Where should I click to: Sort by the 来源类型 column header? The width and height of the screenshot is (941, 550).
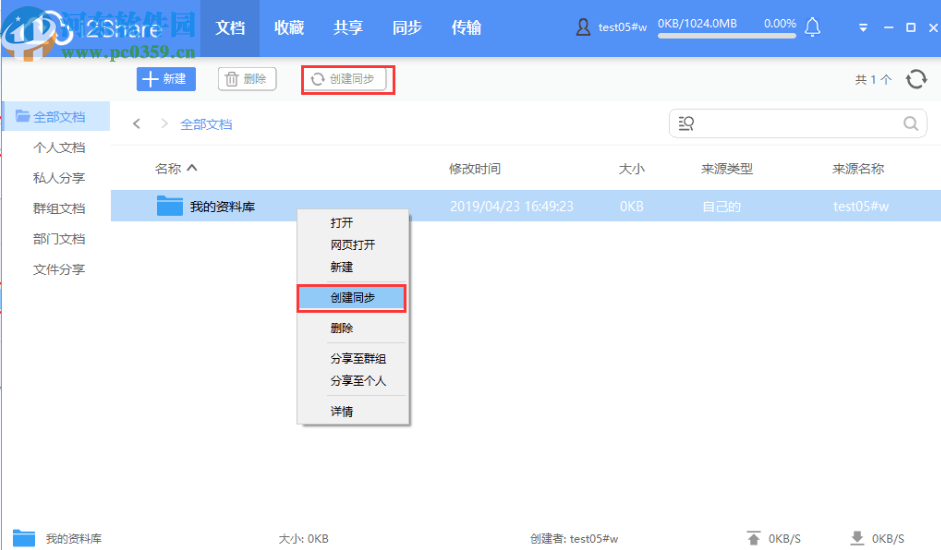[x=727, y=169]
